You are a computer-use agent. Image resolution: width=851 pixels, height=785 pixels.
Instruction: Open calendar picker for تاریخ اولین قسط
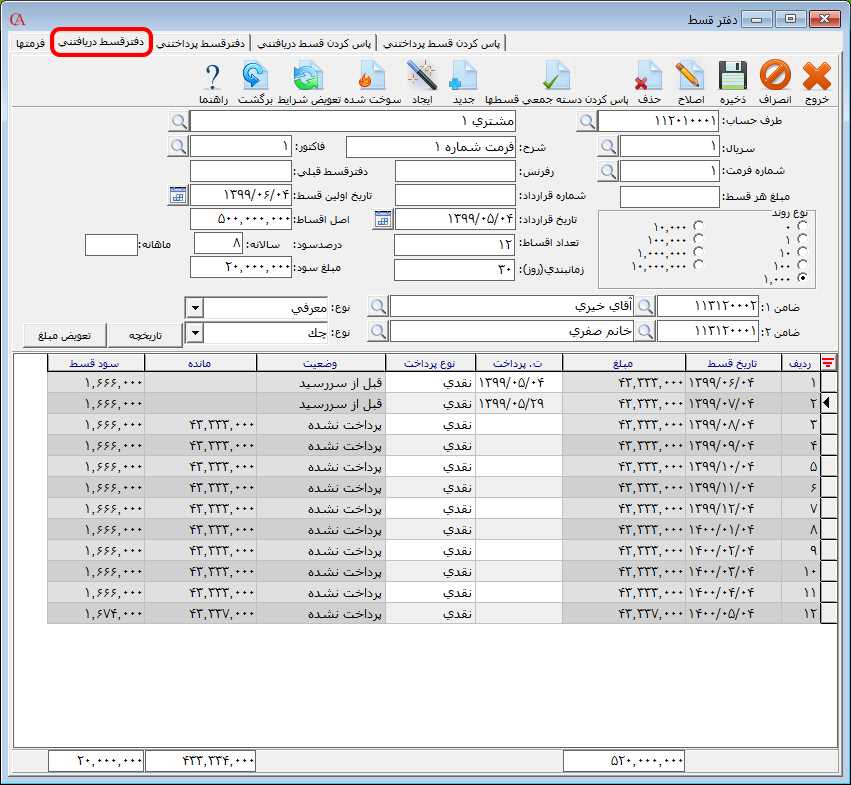click(x=178, y=195)
